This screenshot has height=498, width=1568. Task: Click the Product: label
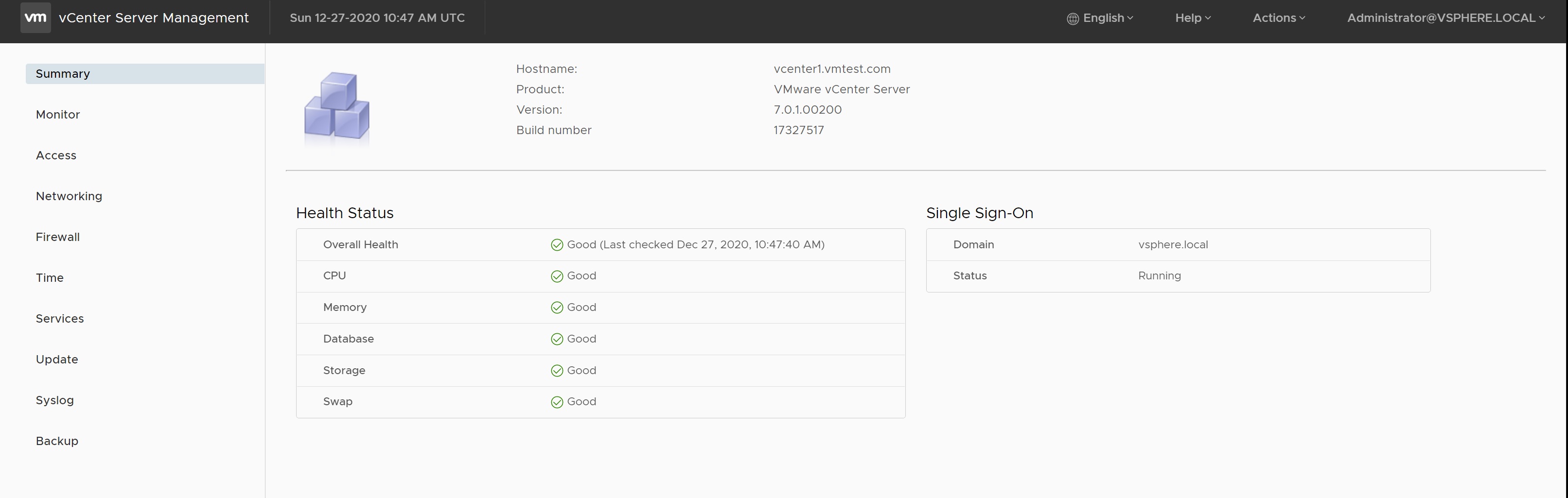coord(540,89)
